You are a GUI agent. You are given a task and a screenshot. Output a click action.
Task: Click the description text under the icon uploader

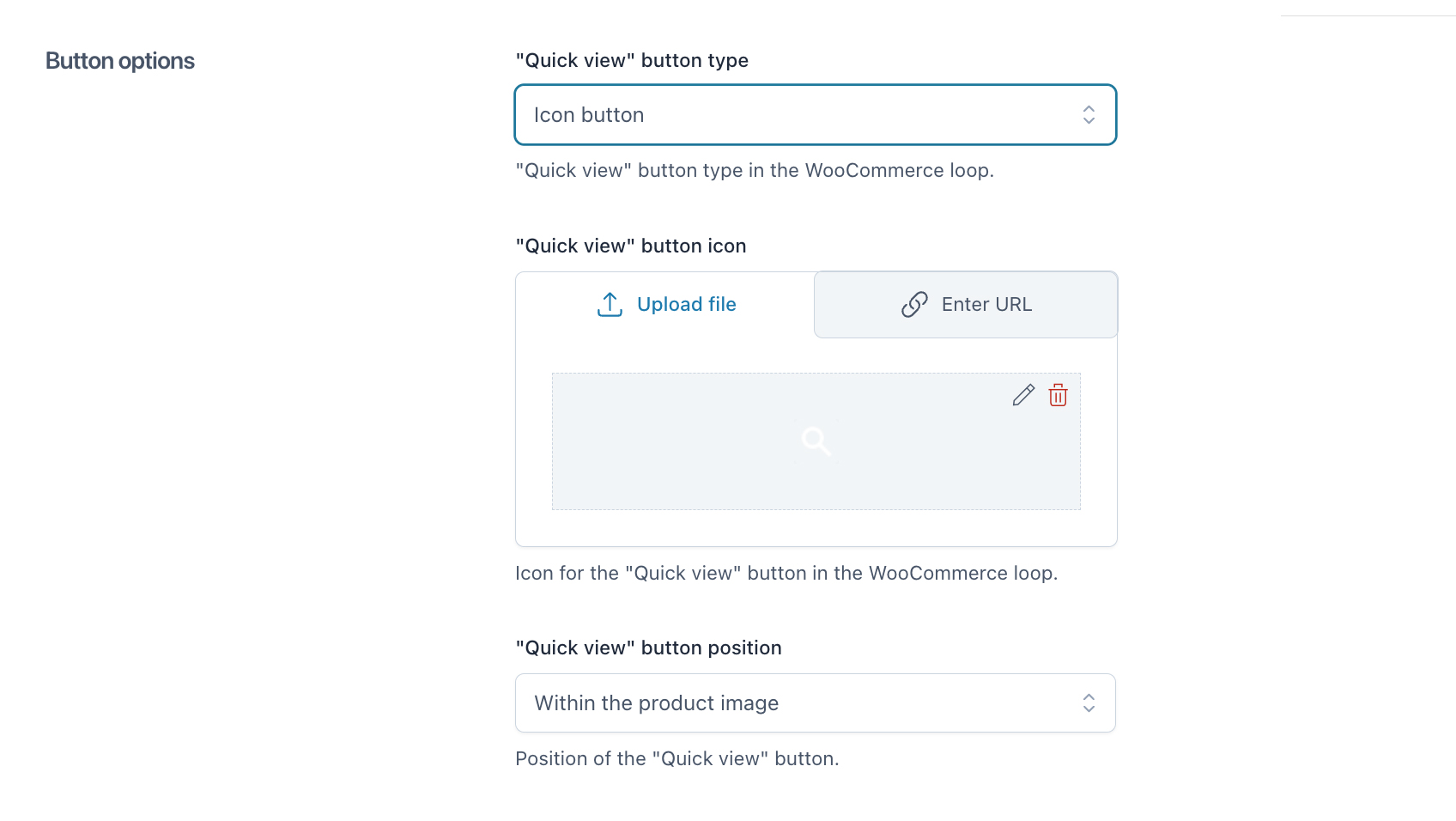786,574
